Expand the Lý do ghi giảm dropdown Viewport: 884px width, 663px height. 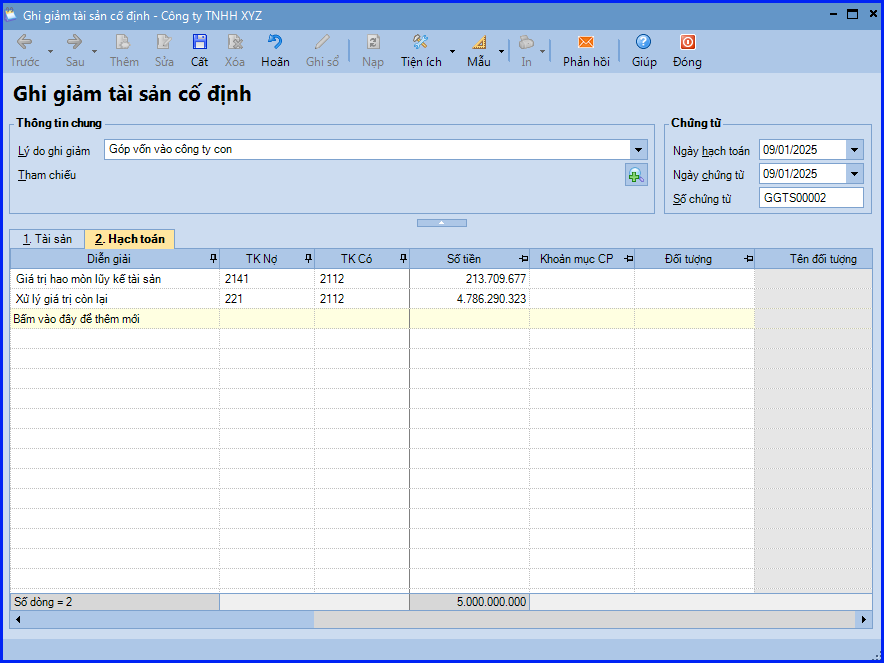[x=638, y=150]
